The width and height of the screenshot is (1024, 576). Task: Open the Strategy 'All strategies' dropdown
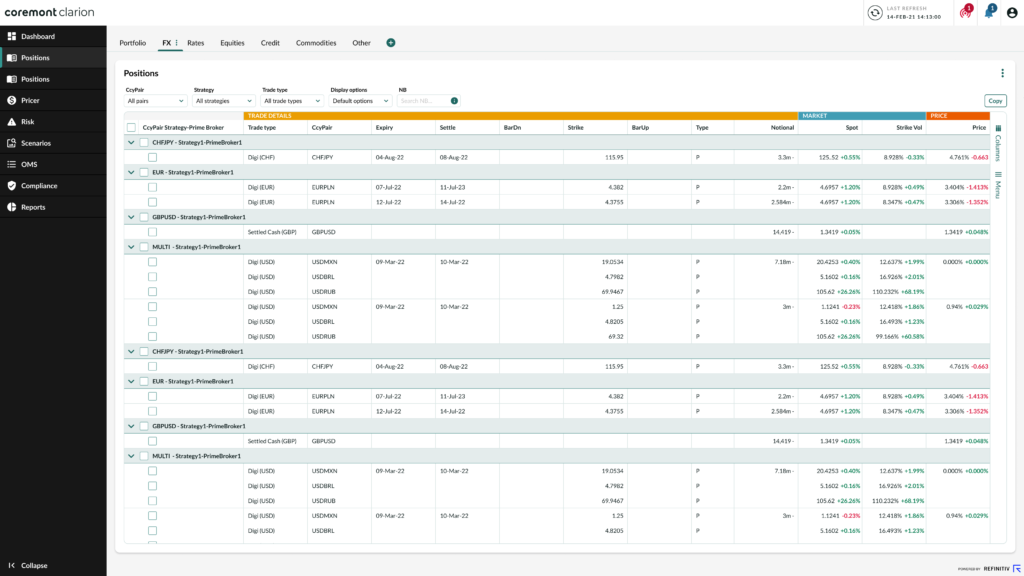(x=223, y=101)
